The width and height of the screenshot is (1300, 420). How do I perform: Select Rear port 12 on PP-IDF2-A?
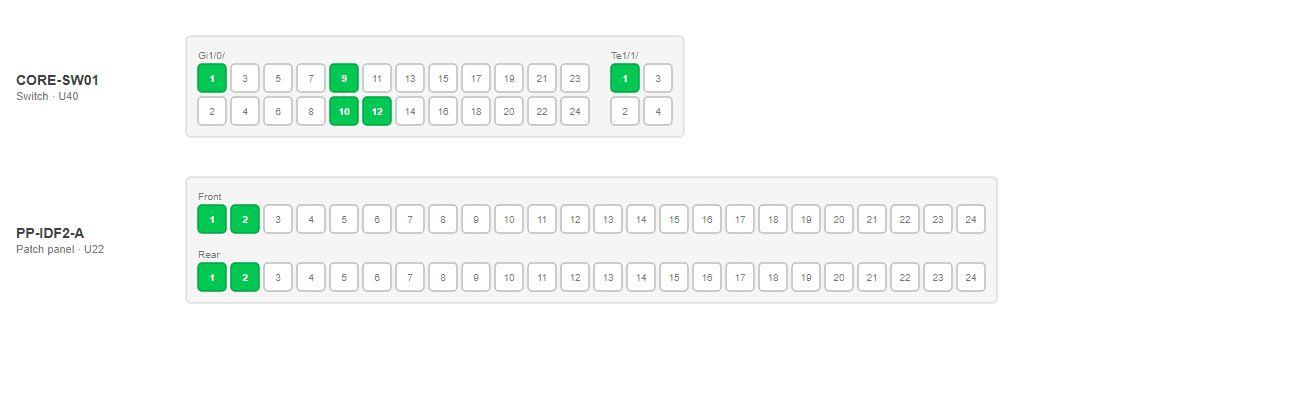pos(575,277)
